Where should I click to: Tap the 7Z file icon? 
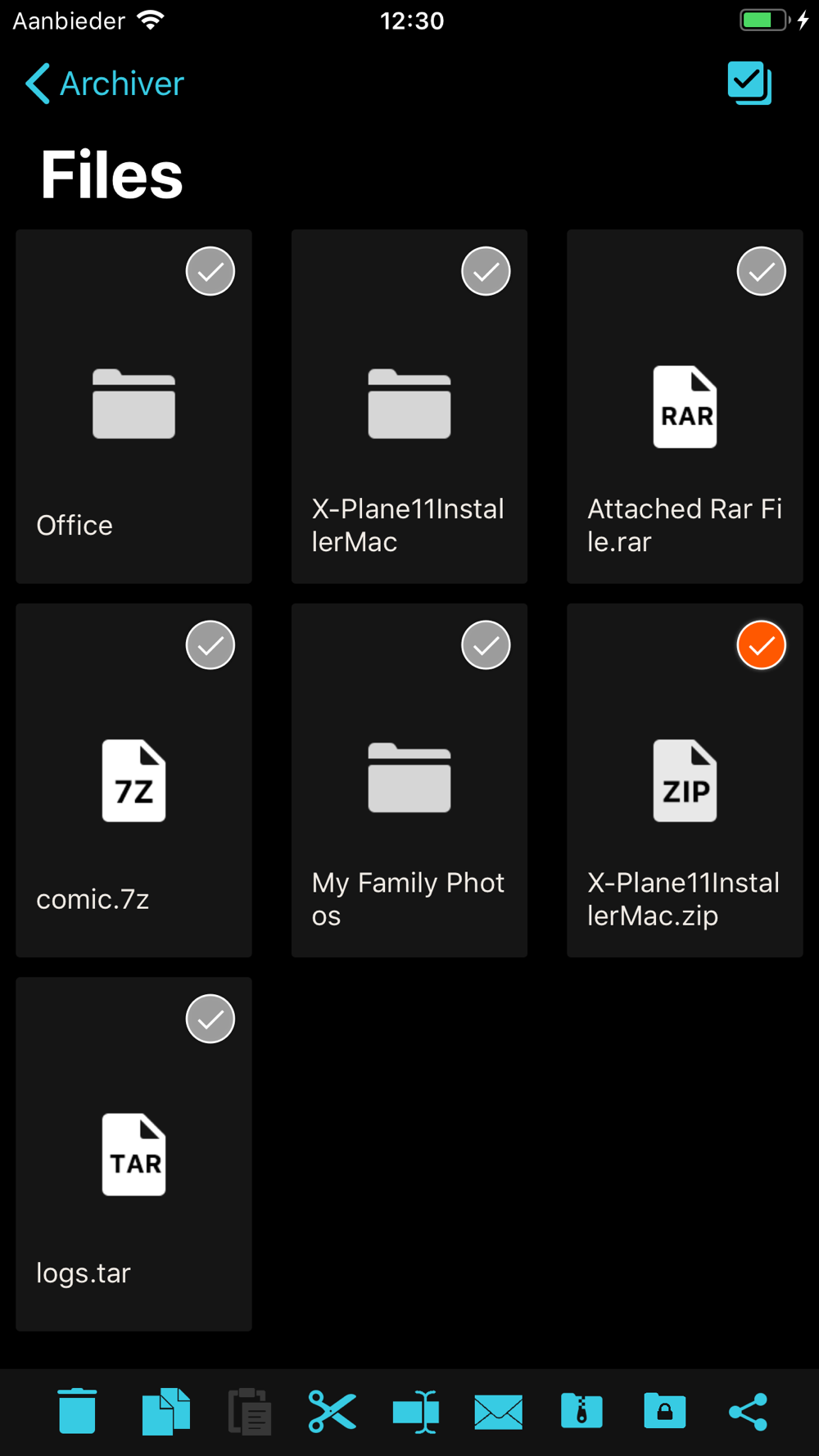[x=133, y=780]
